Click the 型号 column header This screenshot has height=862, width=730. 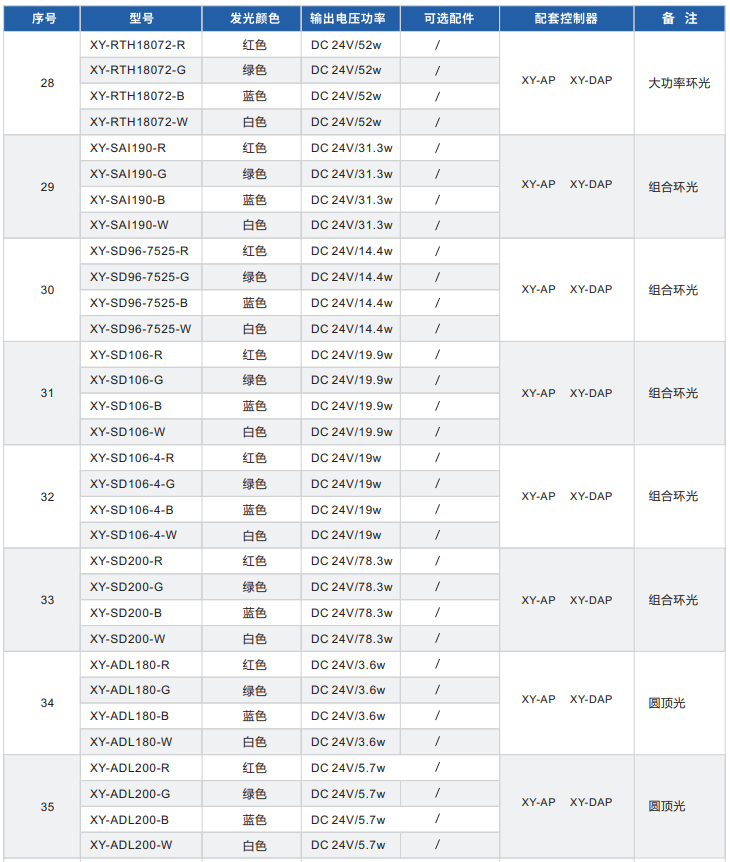[x=141, y=19]
